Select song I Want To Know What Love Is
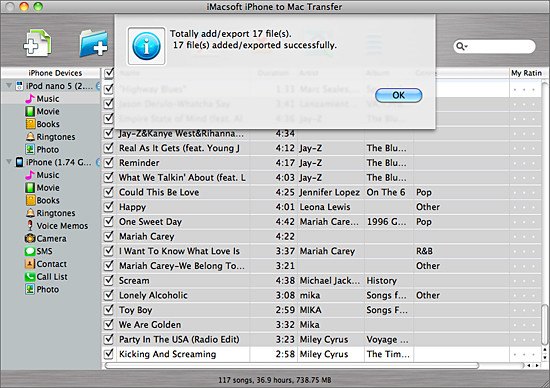This screenshot has height=388, width=550. click(x=179, y=251)
